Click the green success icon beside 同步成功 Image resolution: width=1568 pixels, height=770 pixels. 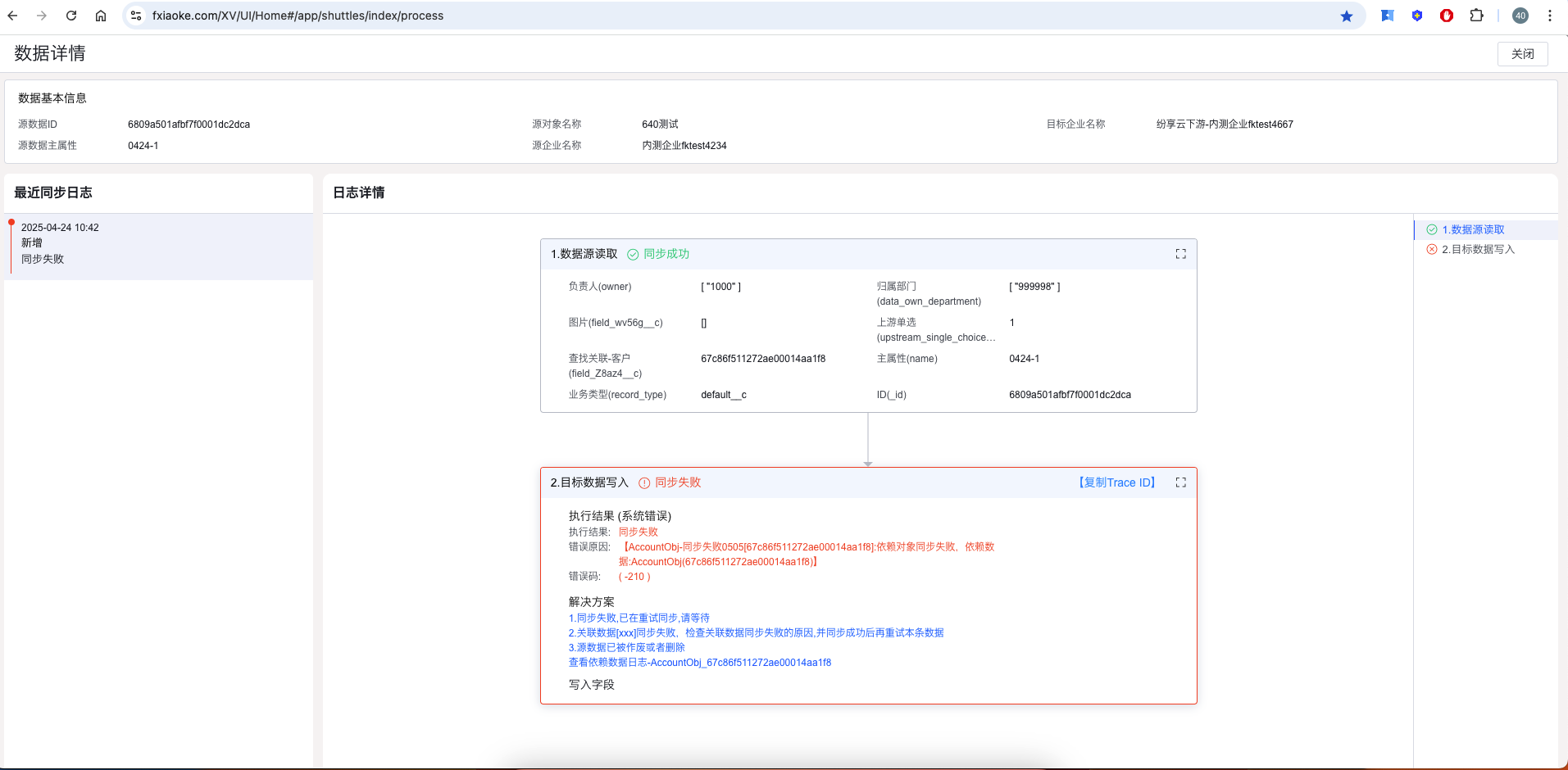pyautogui.click(x=633, y=255)
